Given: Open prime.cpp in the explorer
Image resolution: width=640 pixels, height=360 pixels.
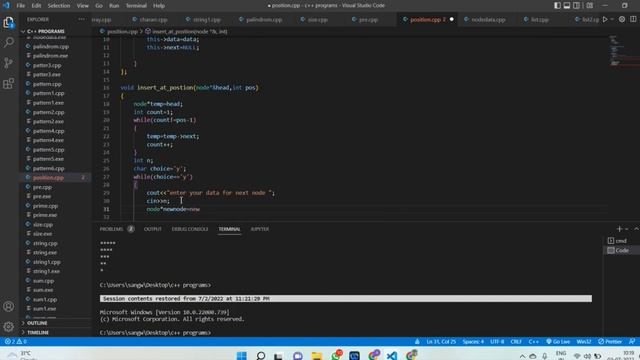Looking at the screenshot, I should [x=45, y=206].
